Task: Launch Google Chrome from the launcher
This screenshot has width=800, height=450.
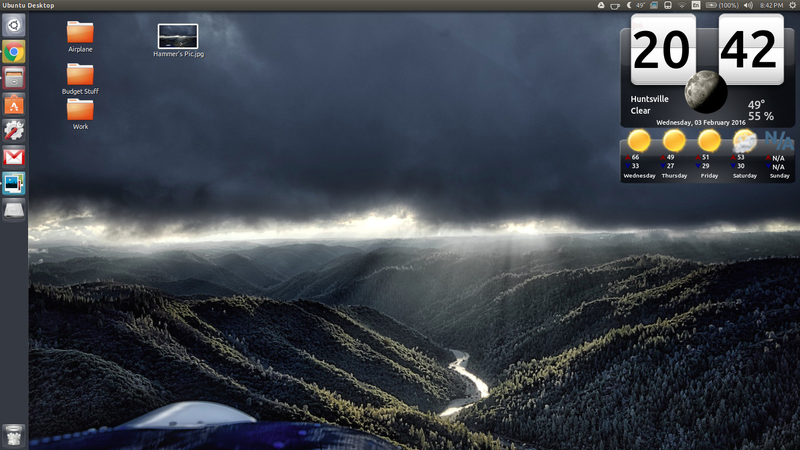Action: point(14,53)
